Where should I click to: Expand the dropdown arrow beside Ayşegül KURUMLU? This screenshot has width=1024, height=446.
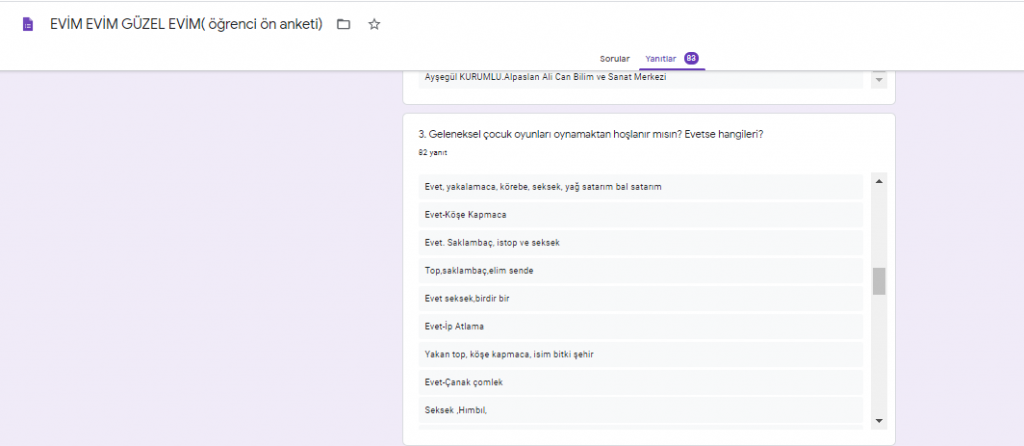tap(879, 79)
